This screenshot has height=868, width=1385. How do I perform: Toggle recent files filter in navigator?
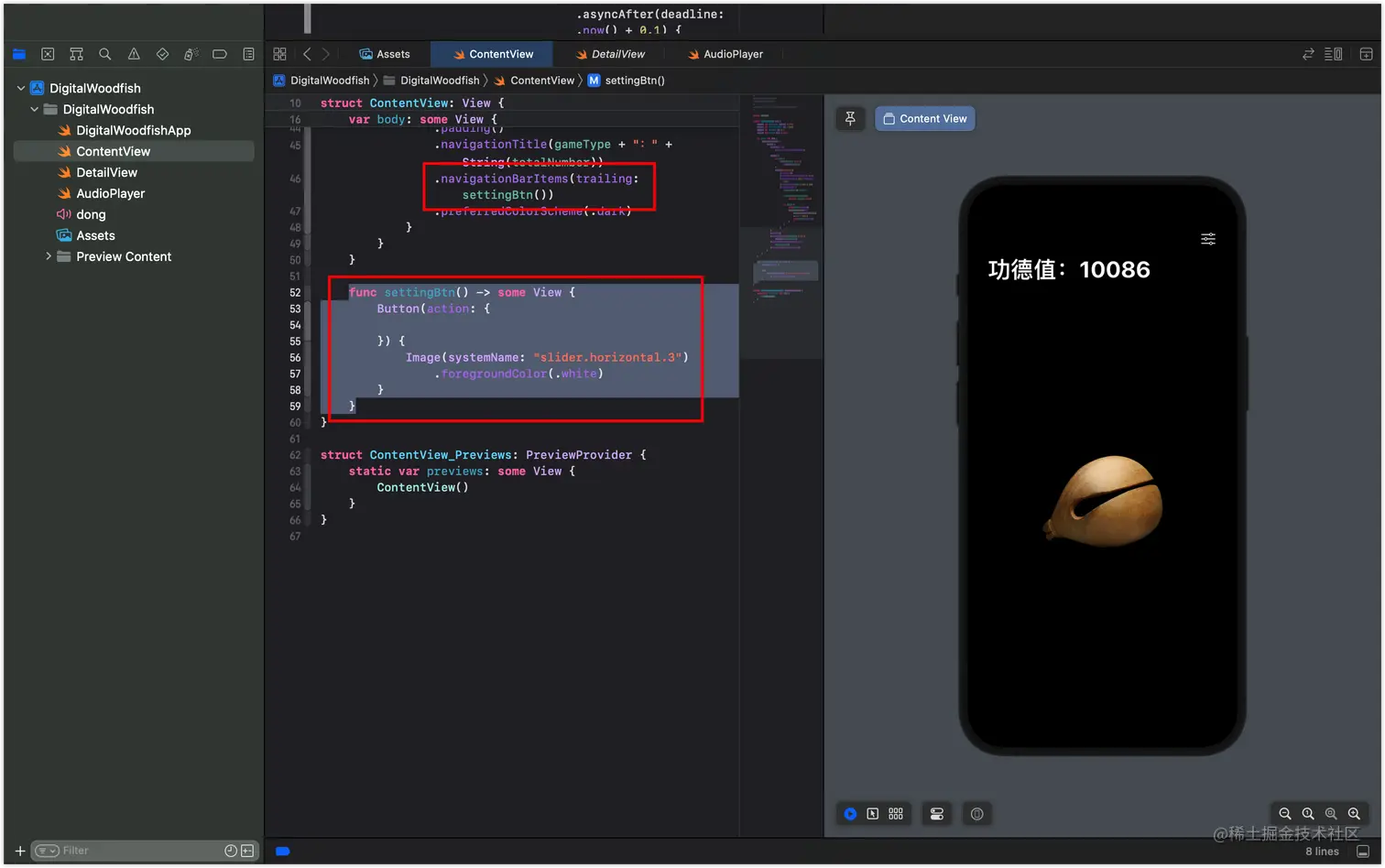click(x=231, y=851)
